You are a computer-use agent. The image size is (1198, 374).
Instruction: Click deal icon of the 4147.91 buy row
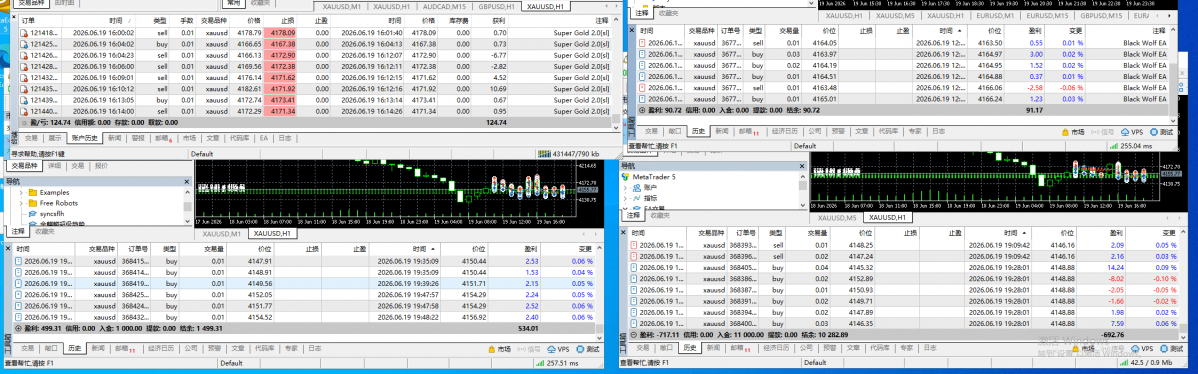pyautogui.click(x=18, y=260)
